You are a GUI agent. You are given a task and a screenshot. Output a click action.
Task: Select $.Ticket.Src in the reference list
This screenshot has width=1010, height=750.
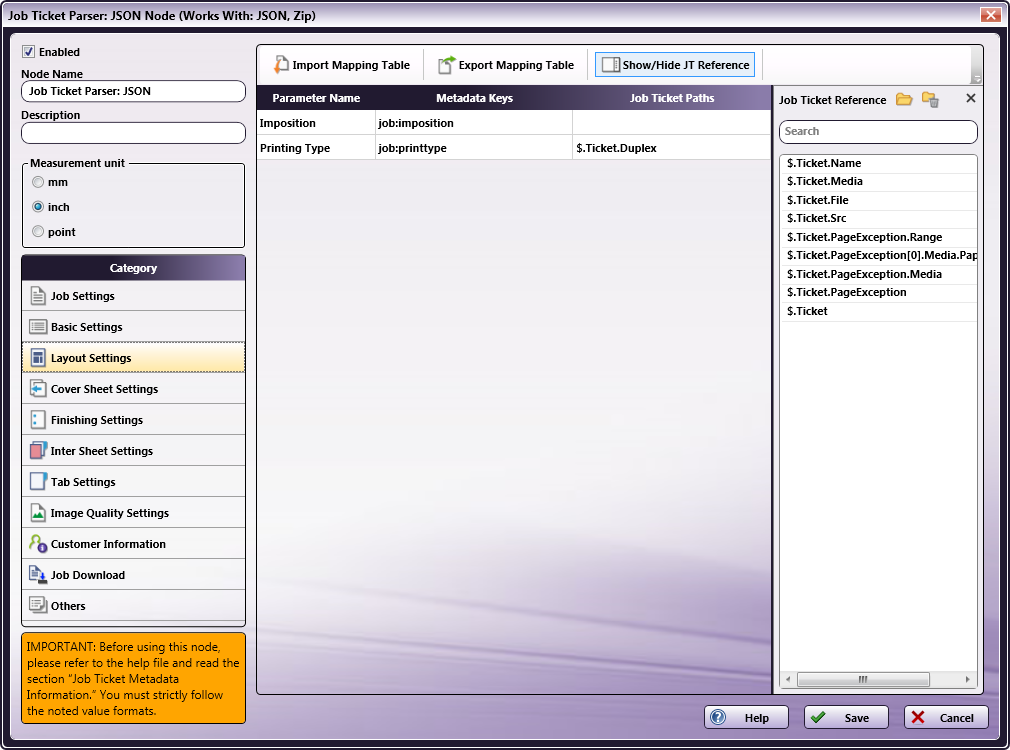click(879, 218)
